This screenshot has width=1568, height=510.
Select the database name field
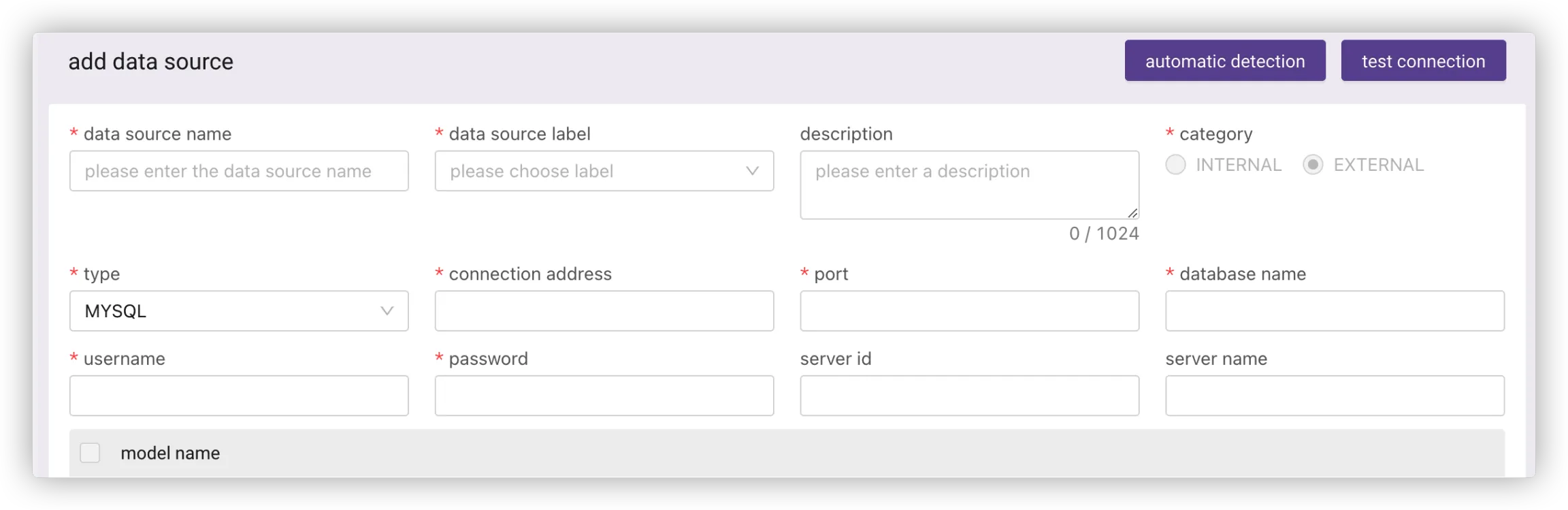click(1335, 311)
